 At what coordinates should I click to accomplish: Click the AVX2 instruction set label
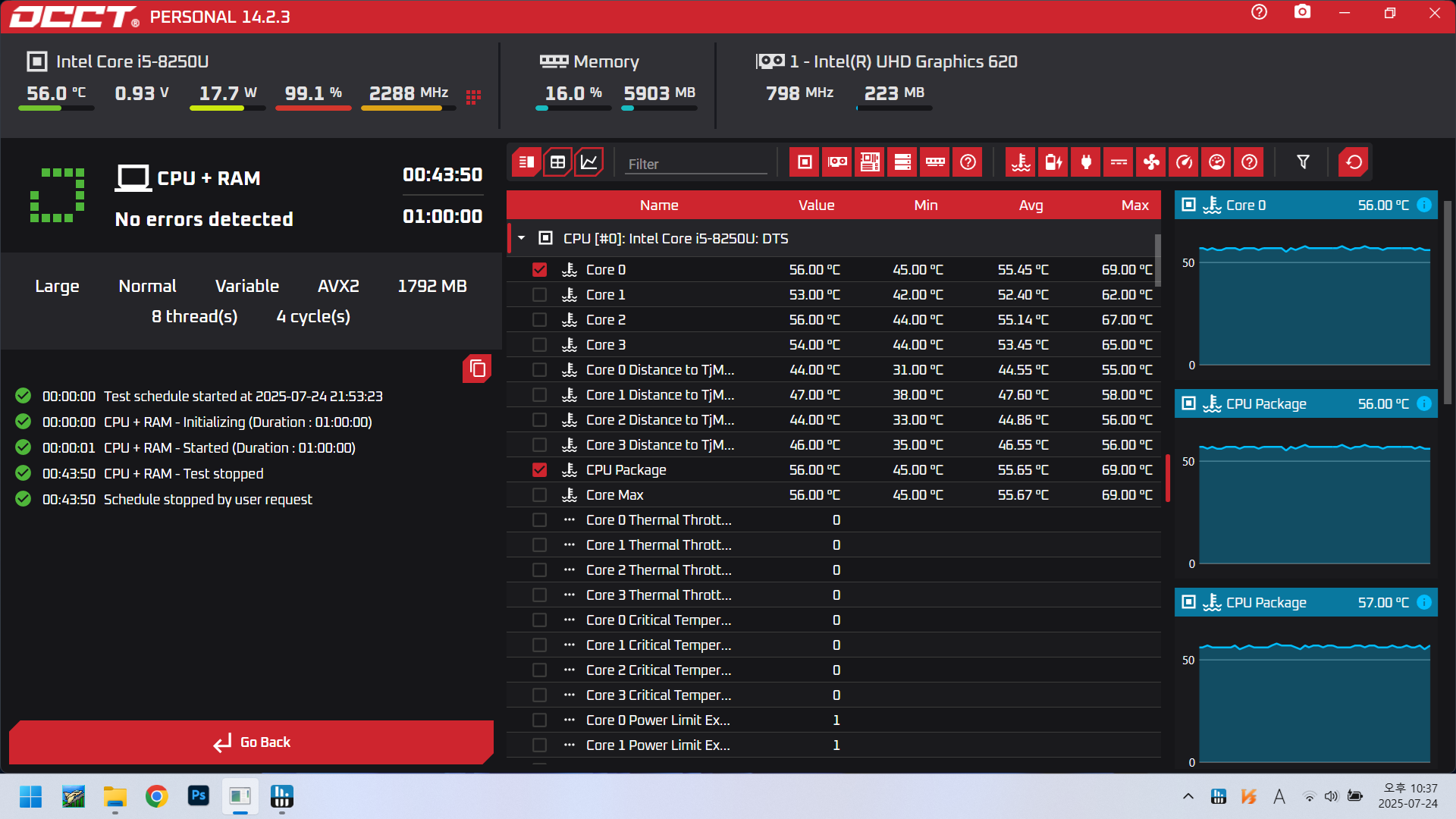(x=338, y=287)
